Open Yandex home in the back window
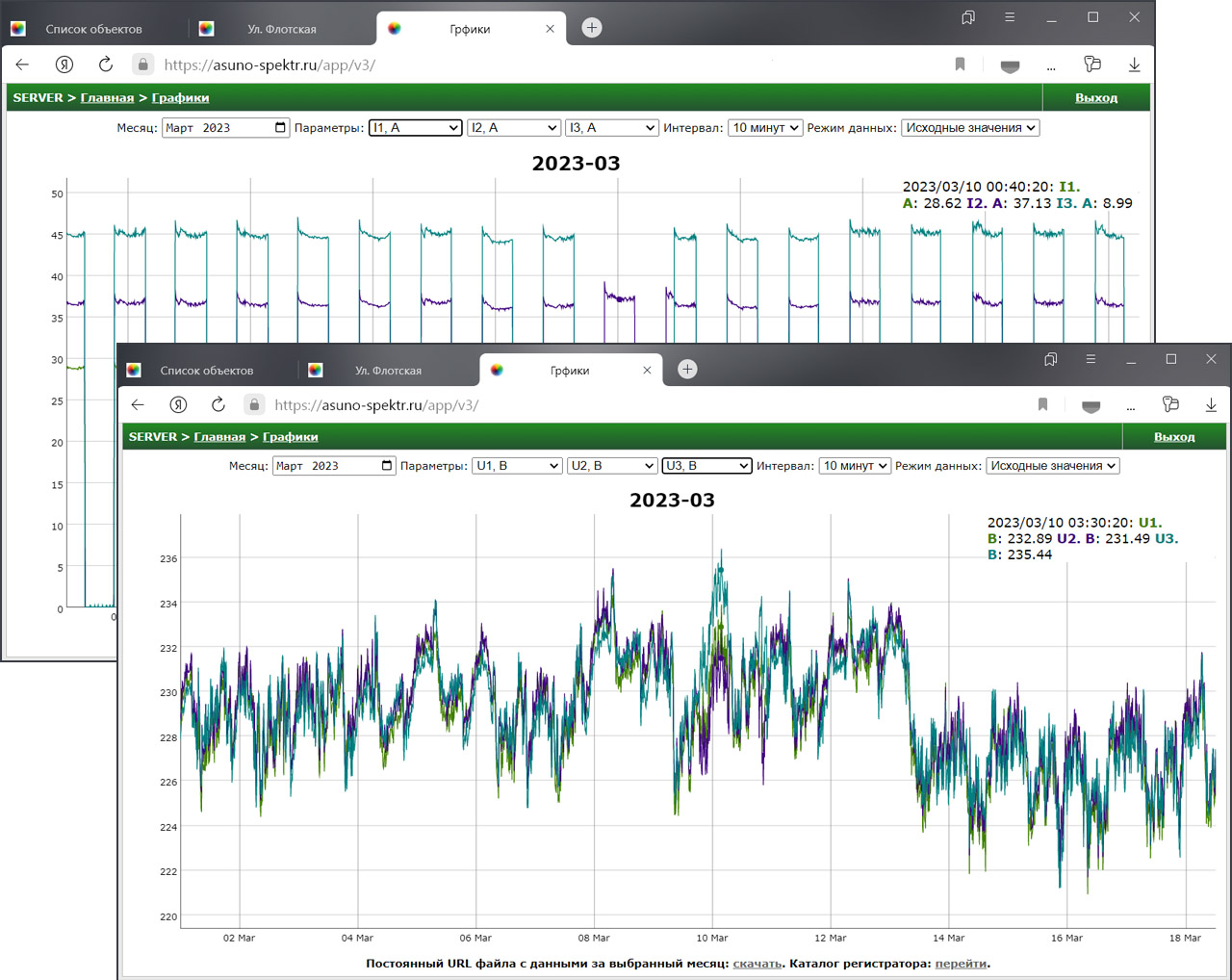1232x980 pixels. (64, 64)
